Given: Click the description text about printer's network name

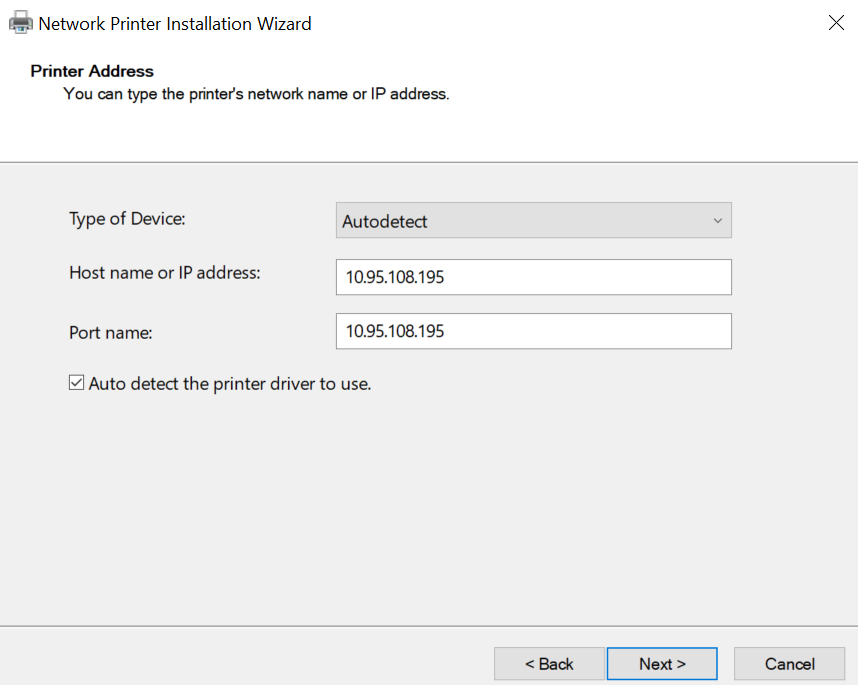Looking at the screenshot, I should click(x=256, y=94).
